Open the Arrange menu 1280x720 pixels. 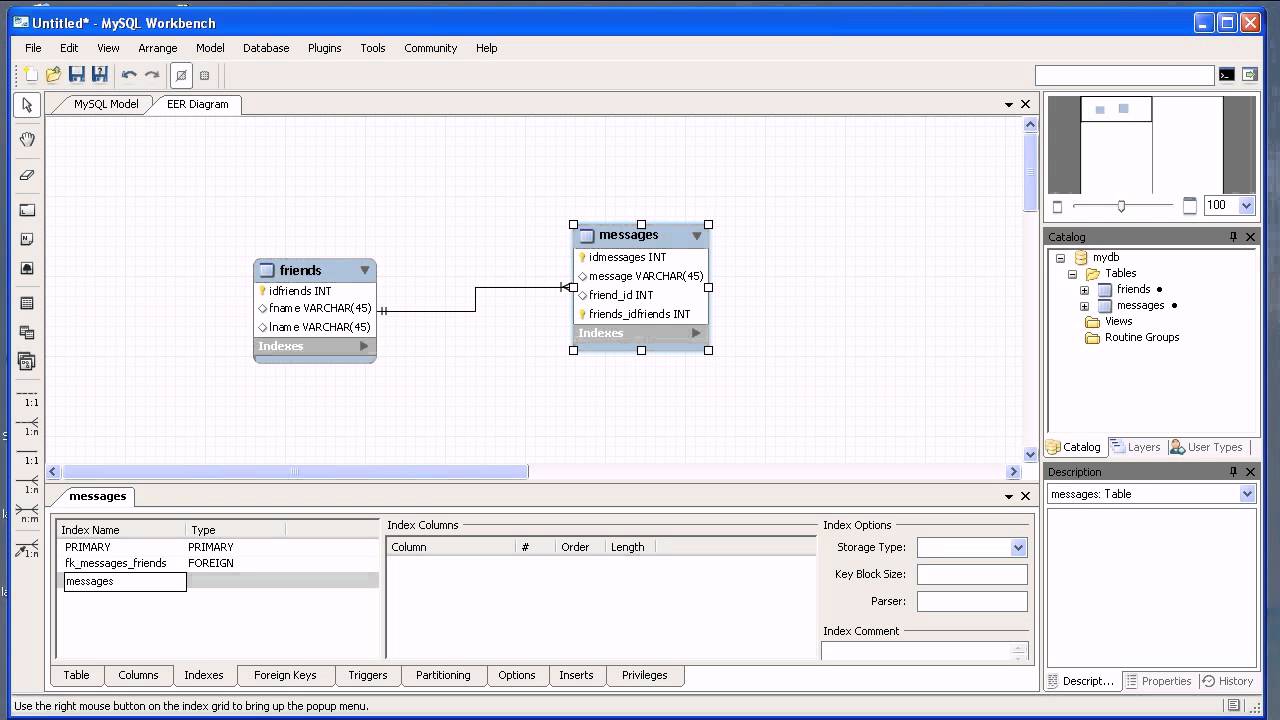pyautogui.click(x=158, y=48)
